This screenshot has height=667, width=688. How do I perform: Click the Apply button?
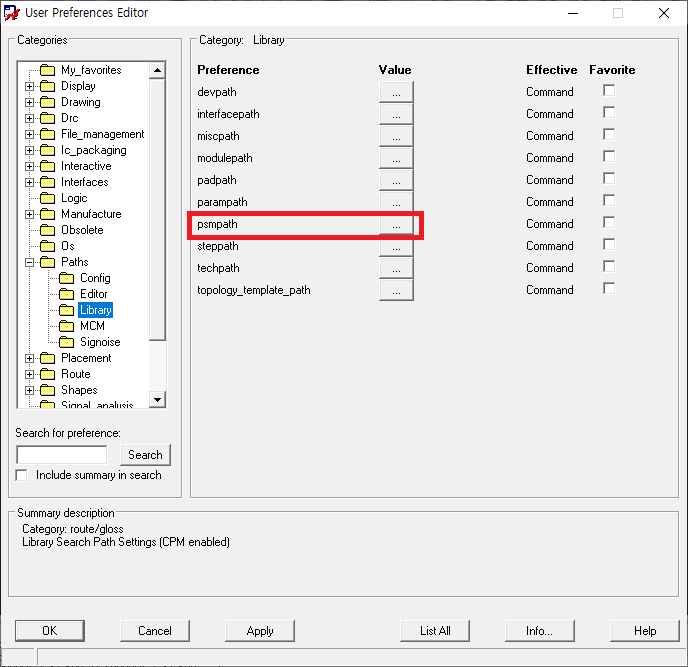point(260,631)
